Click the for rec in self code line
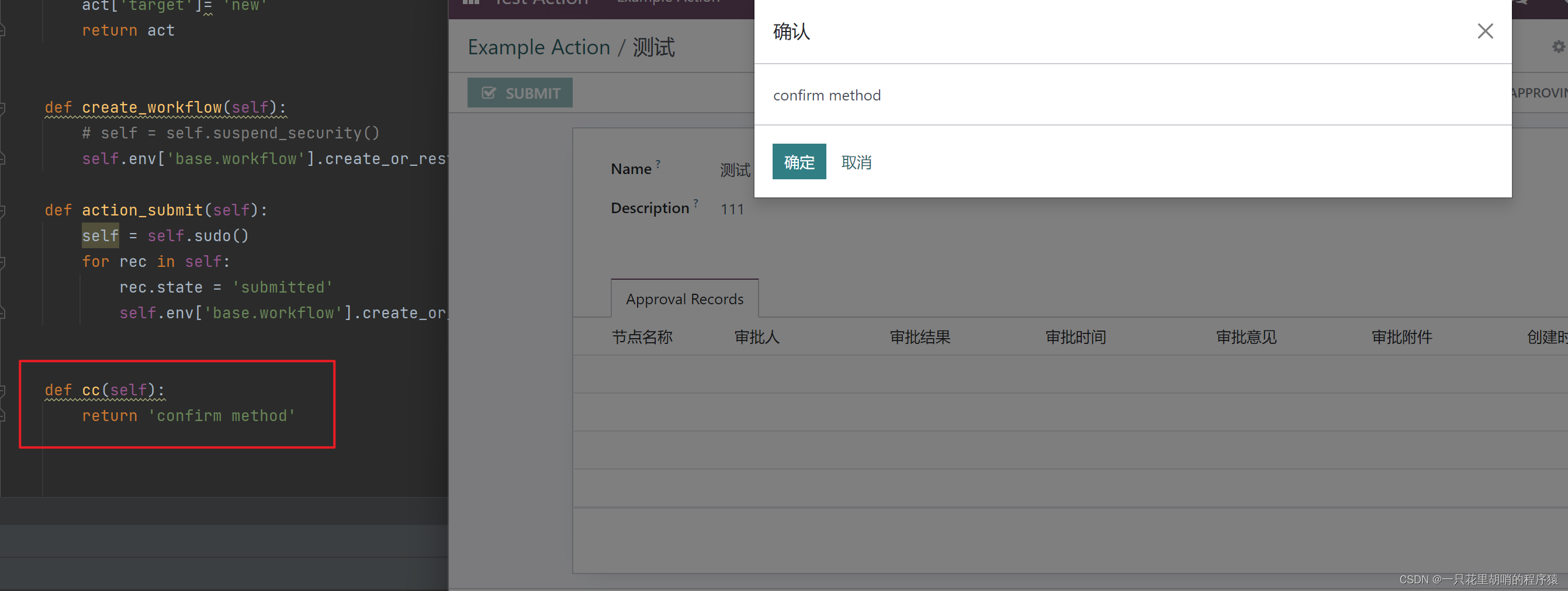 [x=156, y=262]
